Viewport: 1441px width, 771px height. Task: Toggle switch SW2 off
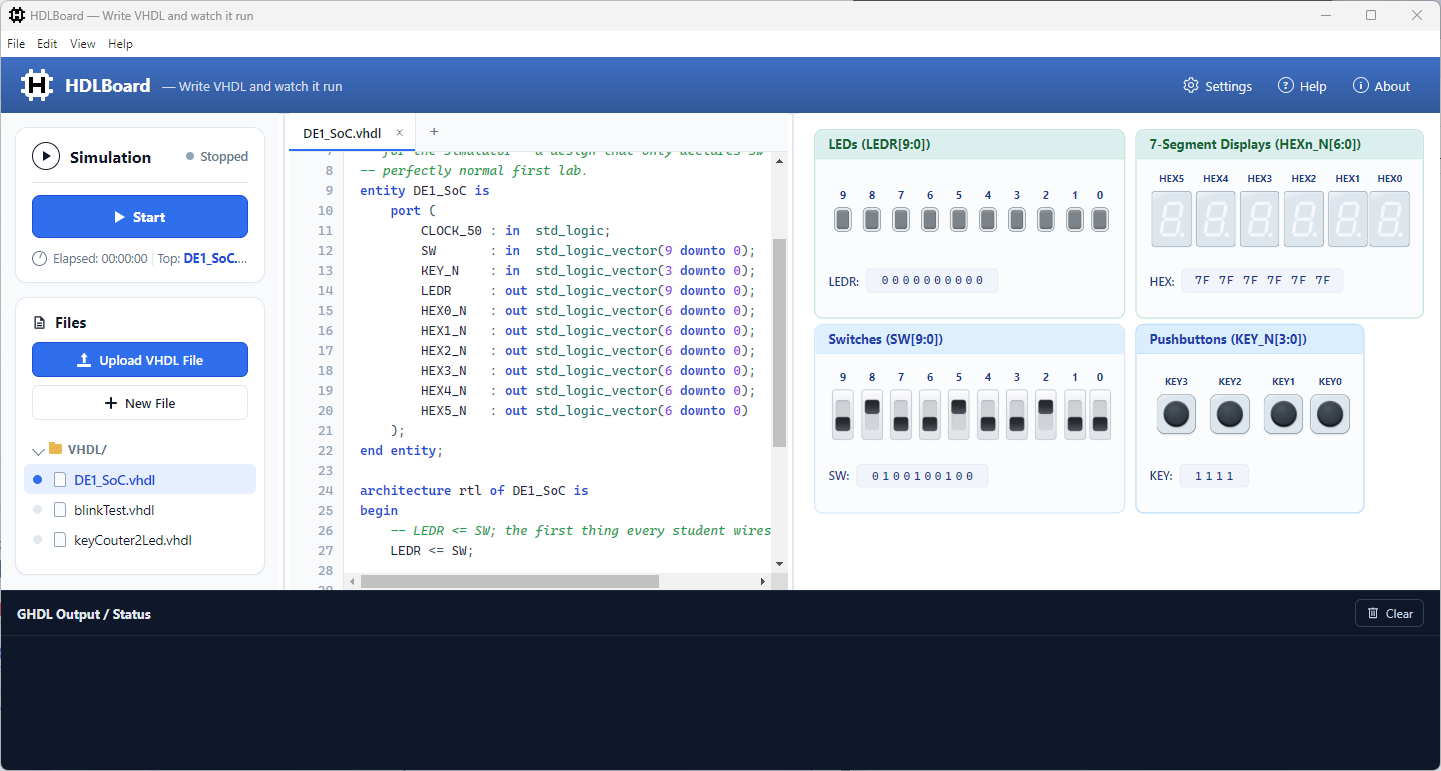[1045, 415]
